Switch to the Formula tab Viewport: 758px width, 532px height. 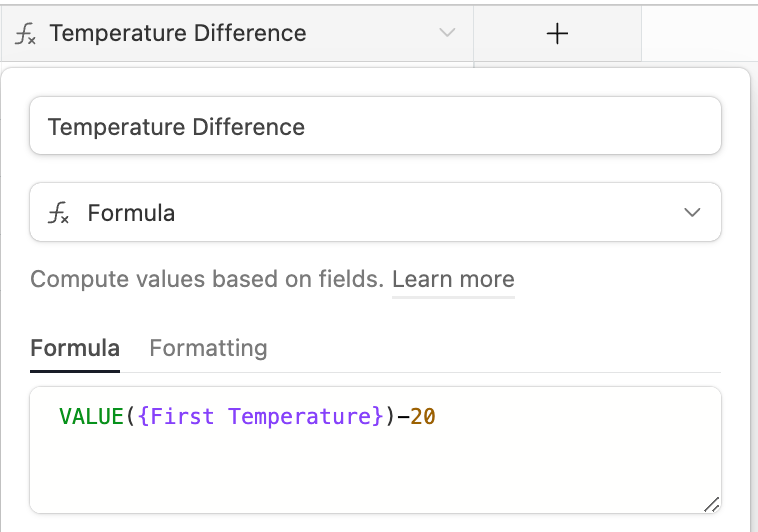tap(75, 348)
